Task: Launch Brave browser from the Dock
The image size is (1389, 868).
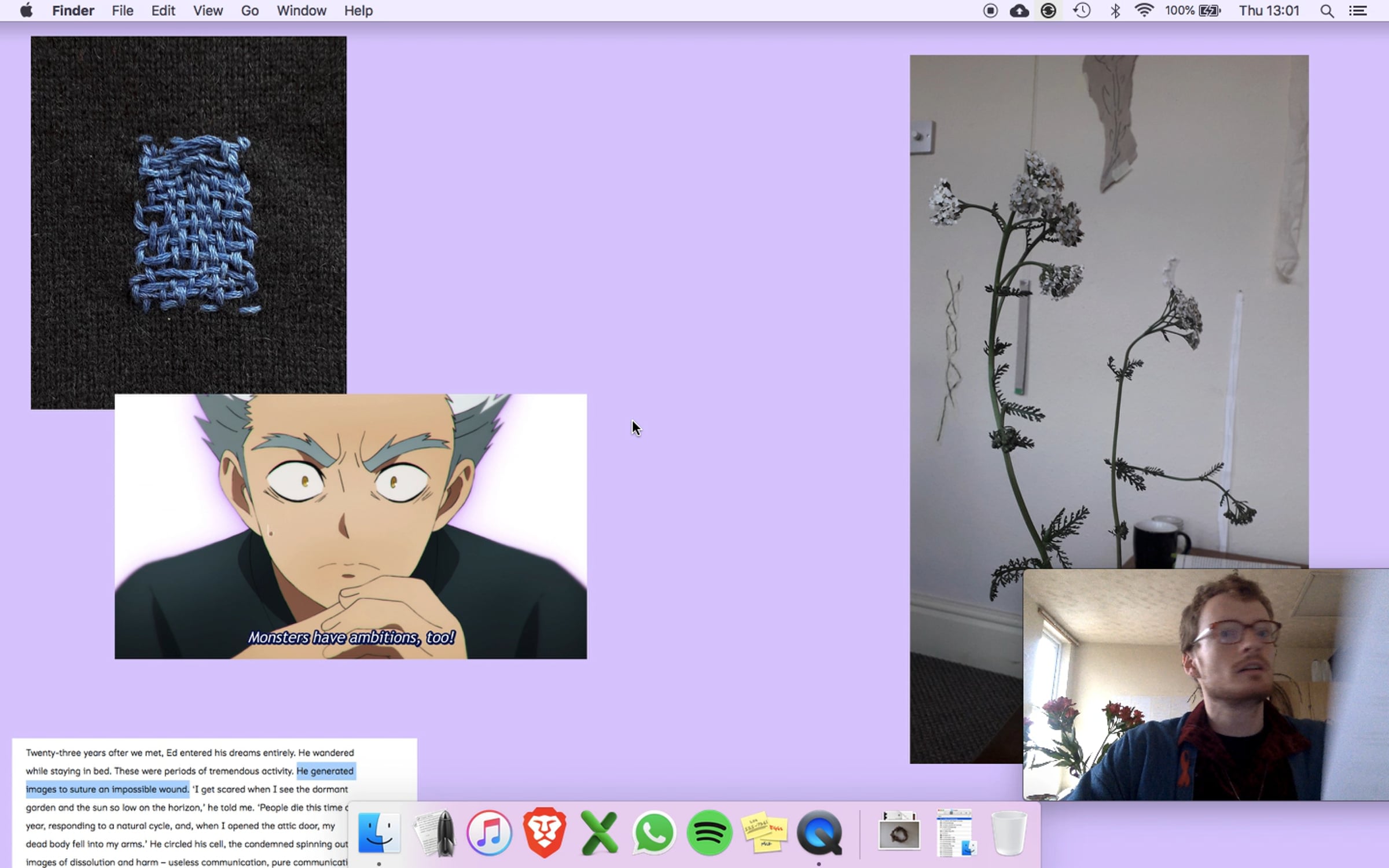Action: (545, 833)
